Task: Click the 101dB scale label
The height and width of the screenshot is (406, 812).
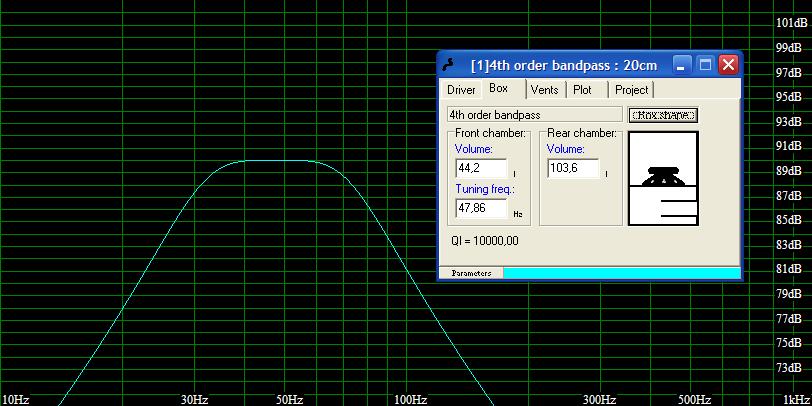Action: pyautogui.click(x=791, y=23)
